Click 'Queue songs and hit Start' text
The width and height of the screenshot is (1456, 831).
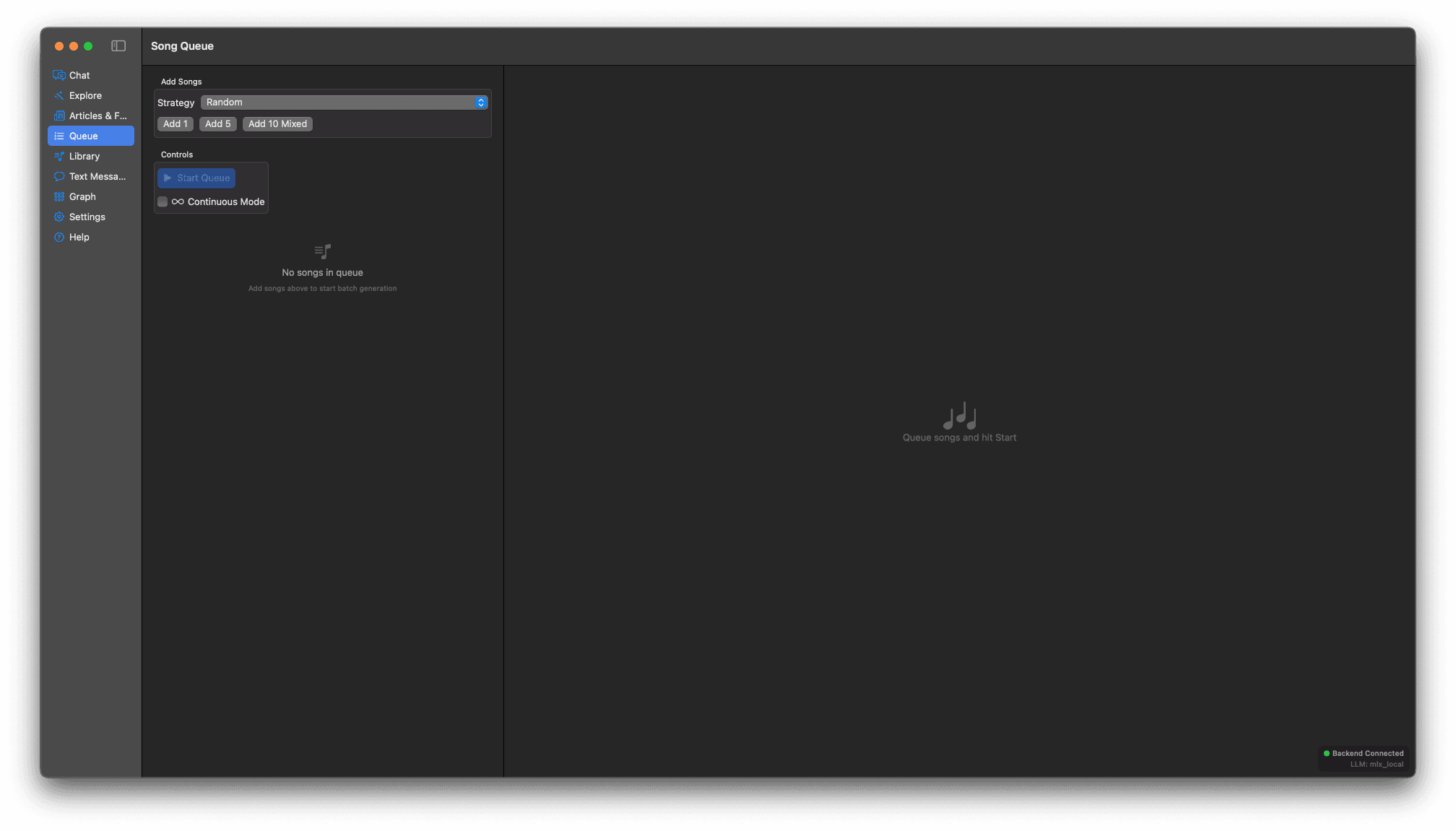tap(960, 438)
